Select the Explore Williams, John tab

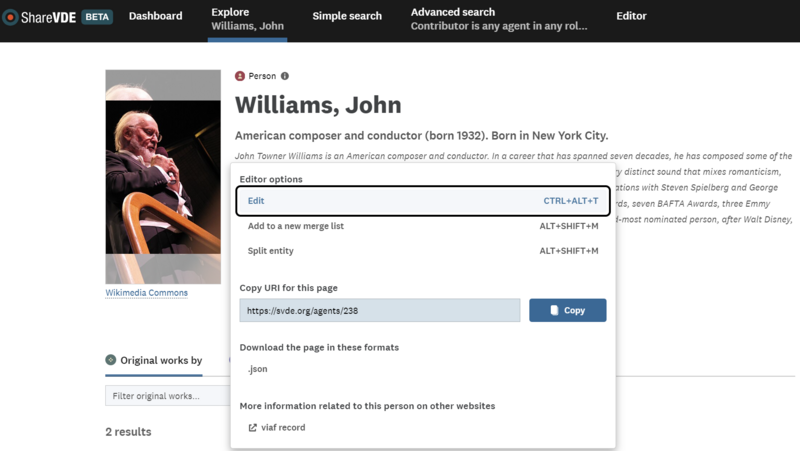pyautogui.click(x=248, y=18)
